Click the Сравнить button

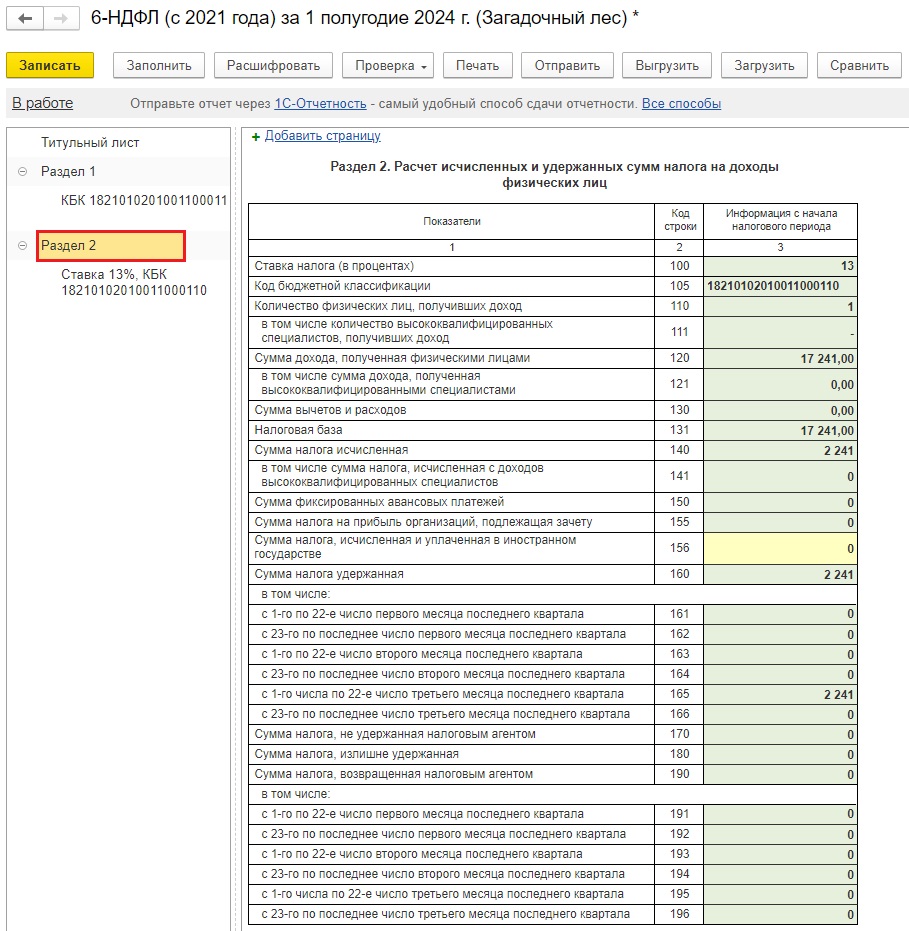coord(859,65)
